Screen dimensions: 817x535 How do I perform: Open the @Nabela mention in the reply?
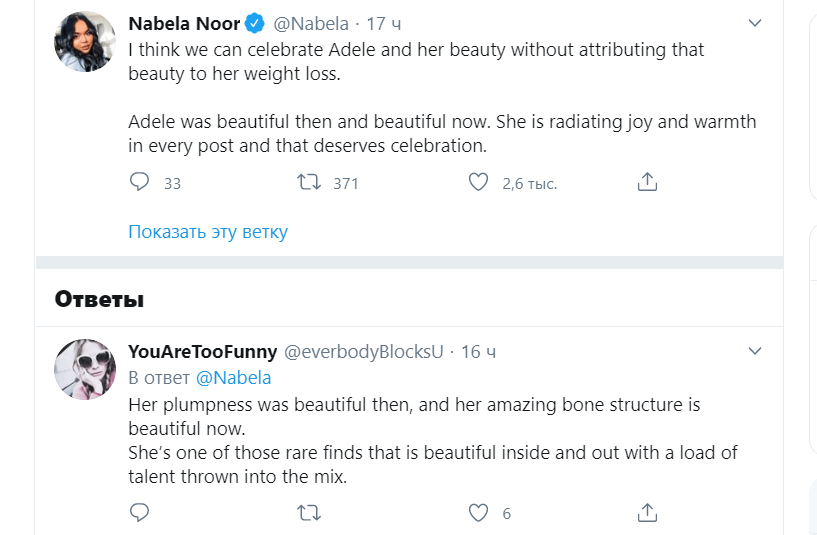coord(233,378)
